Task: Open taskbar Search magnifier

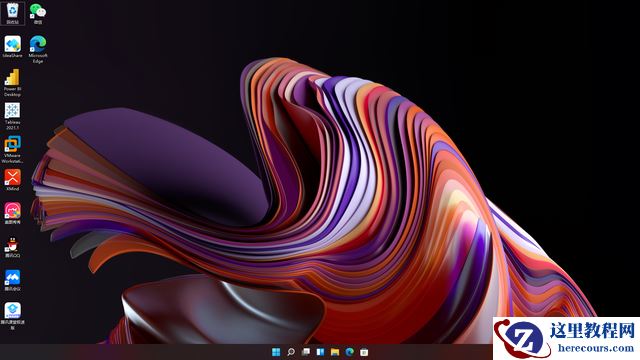Action: [x=291, y=352]
